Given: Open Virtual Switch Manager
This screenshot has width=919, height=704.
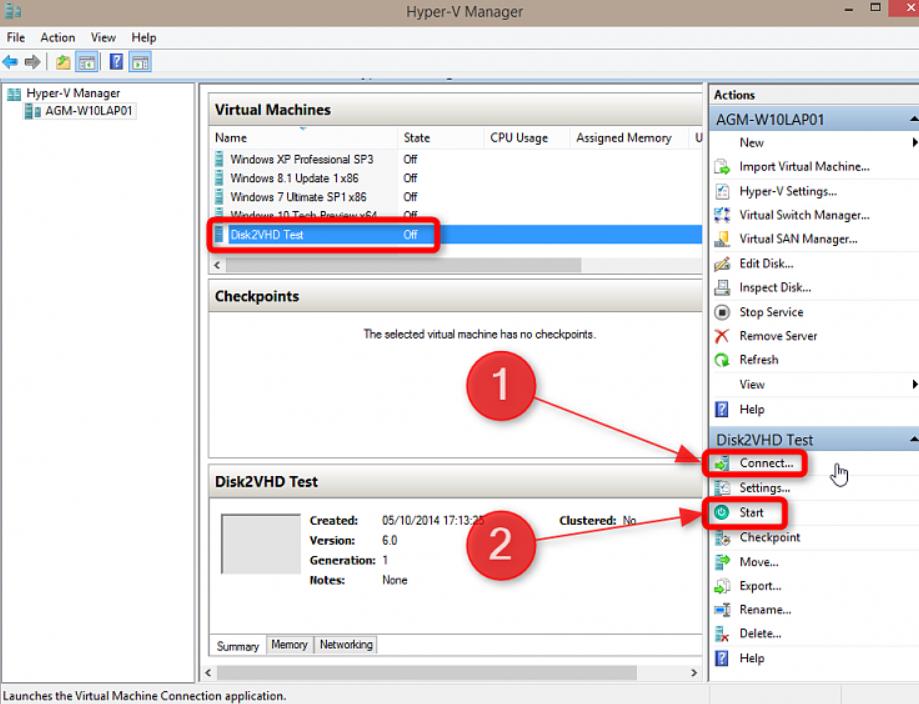Looking at the screenshot, I should tap(803, 215).
